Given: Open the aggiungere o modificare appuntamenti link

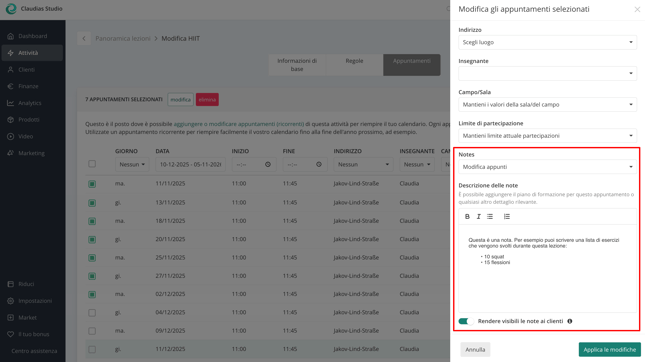Looking at the screenshot, I should click(x=239, y=124).
